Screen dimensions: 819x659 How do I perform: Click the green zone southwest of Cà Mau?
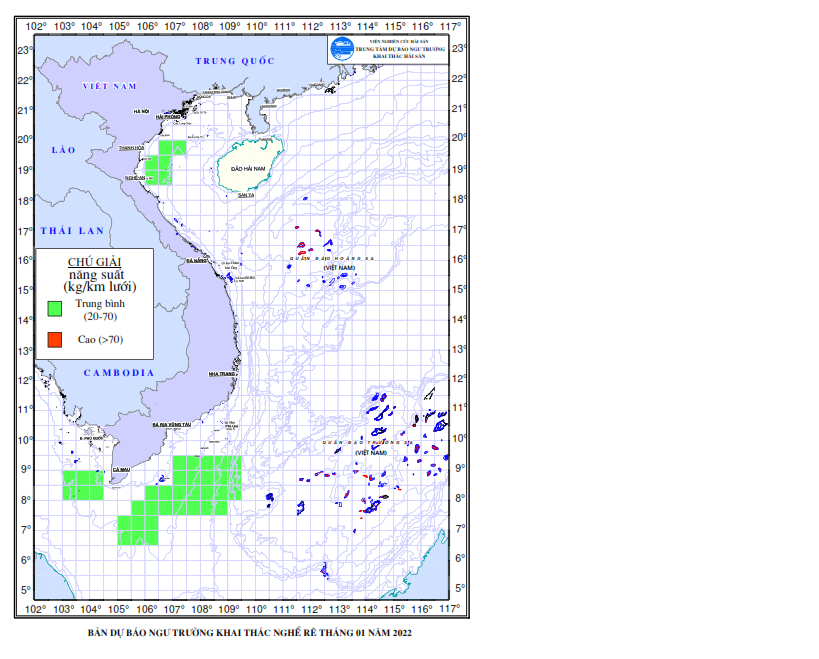point(83,486)
